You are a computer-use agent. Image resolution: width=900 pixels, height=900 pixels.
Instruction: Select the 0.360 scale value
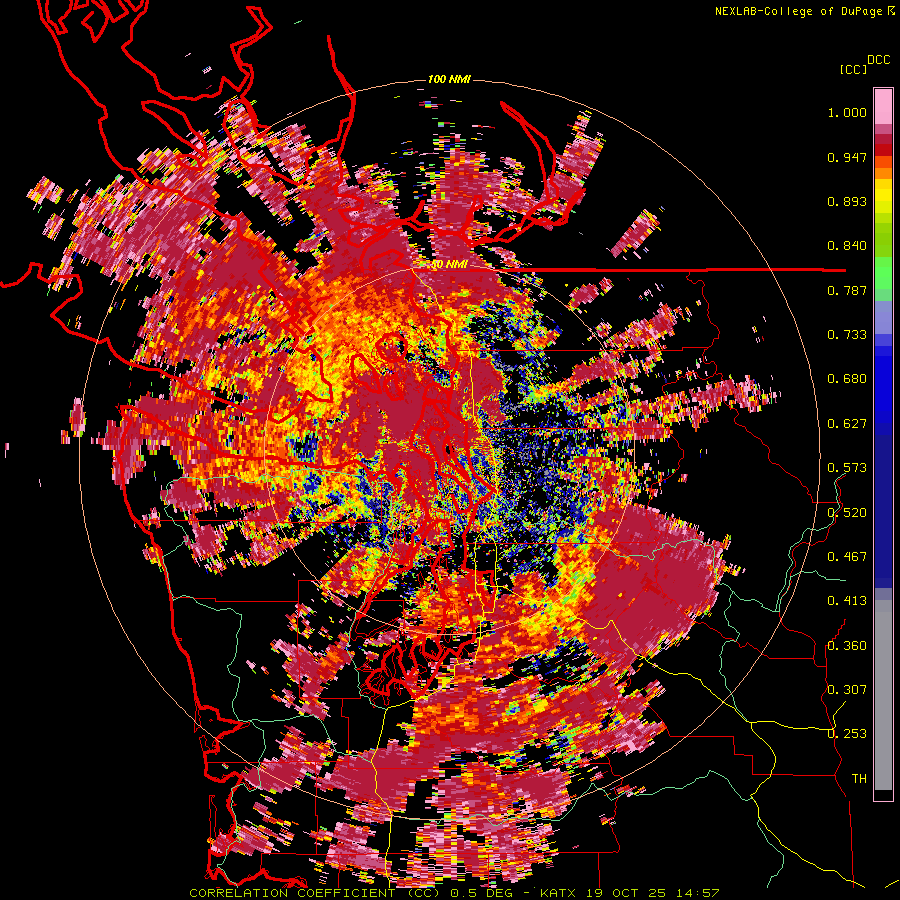[x=847, y=646]
